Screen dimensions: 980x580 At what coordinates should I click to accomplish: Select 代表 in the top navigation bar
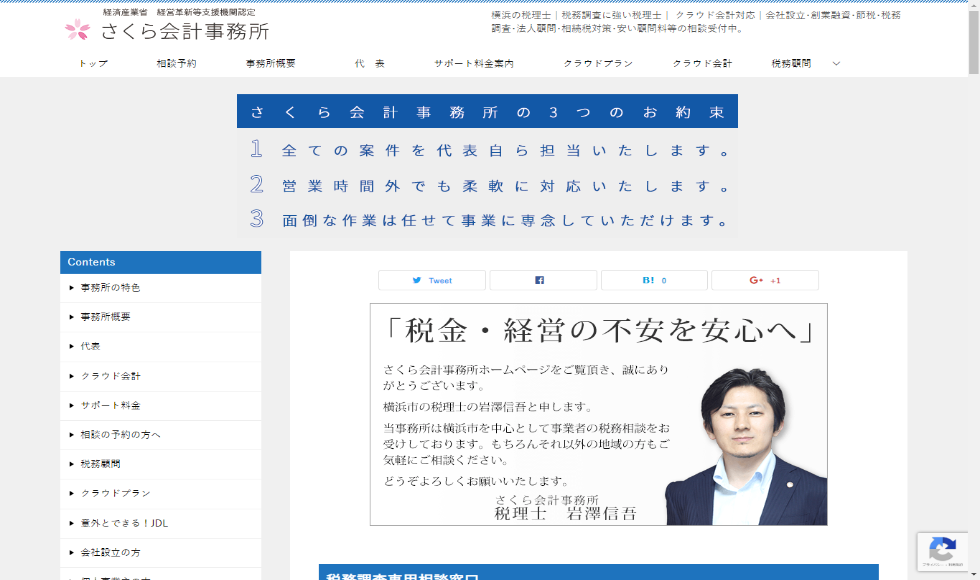tap(369, 64)
